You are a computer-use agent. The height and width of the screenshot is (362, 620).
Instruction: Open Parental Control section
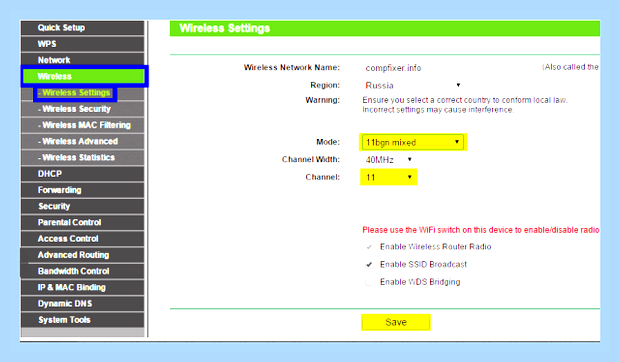pos(83,222)
